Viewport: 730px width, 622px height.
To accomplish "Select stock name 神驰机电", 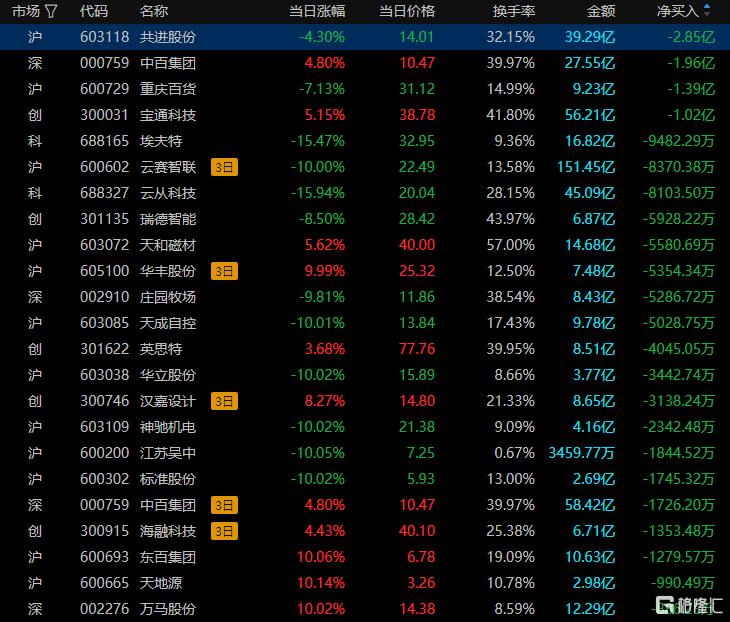I will click(x=168, y=427).
